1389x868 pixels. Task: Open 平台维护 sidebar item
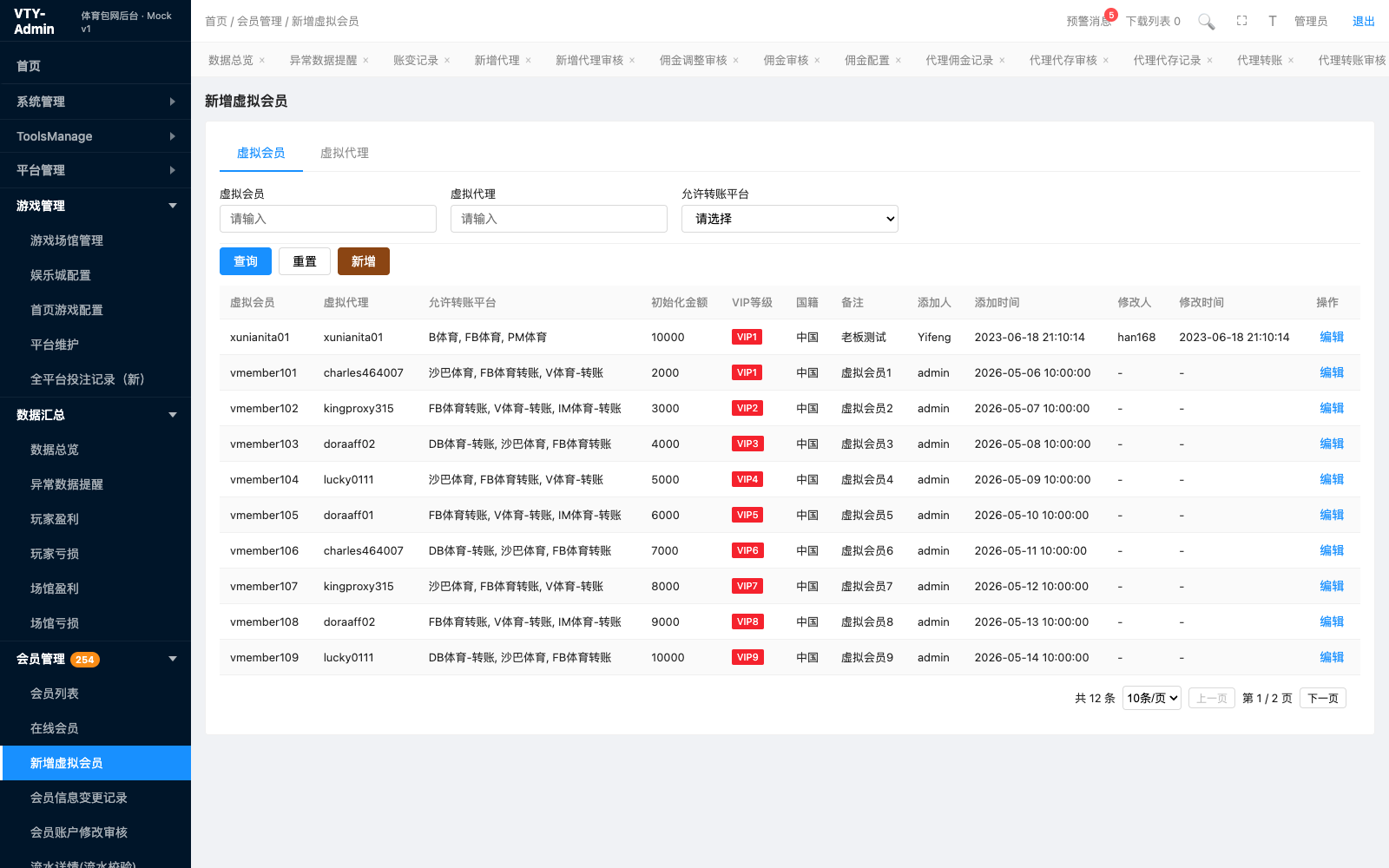click(x=95, y=345)
